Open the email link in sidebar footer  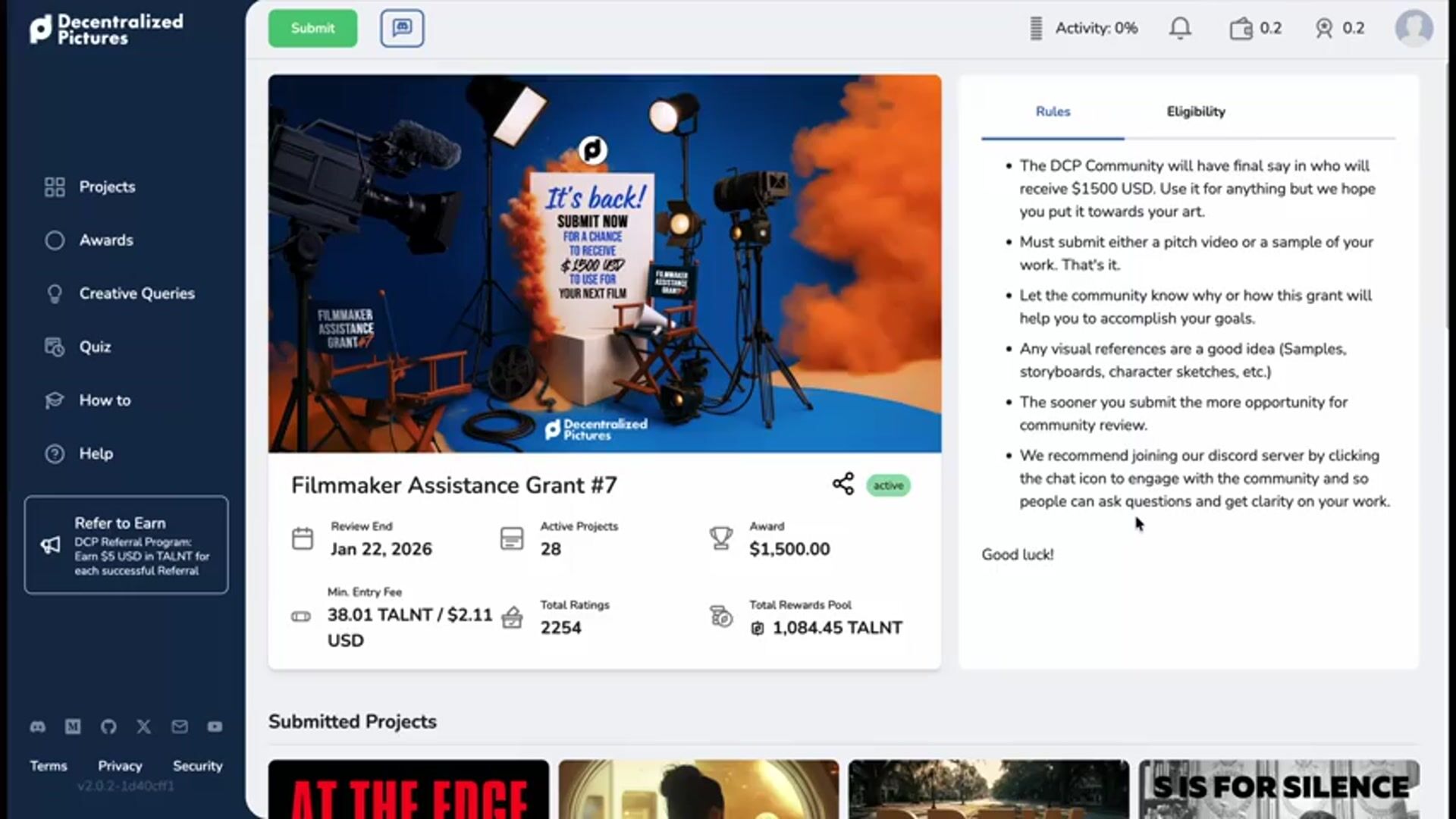[180, 726]
